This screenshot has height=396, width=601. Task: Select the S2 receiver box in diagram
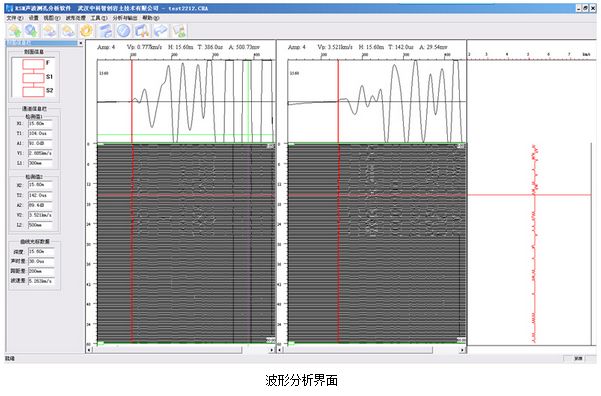click(33, 92)
